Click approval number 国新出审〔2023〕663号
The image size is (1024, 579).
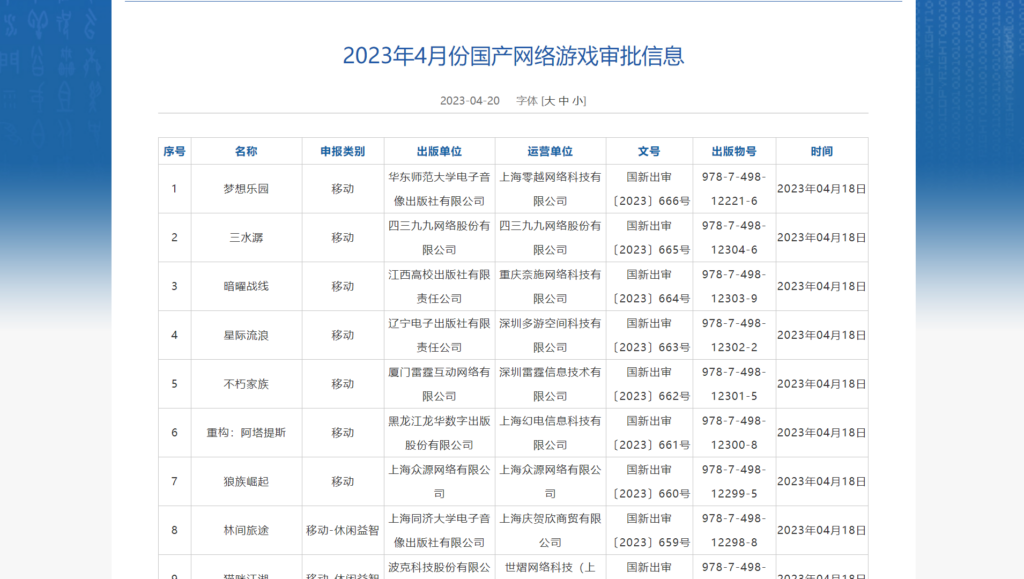pyautogui.click(x=649, y=336)
